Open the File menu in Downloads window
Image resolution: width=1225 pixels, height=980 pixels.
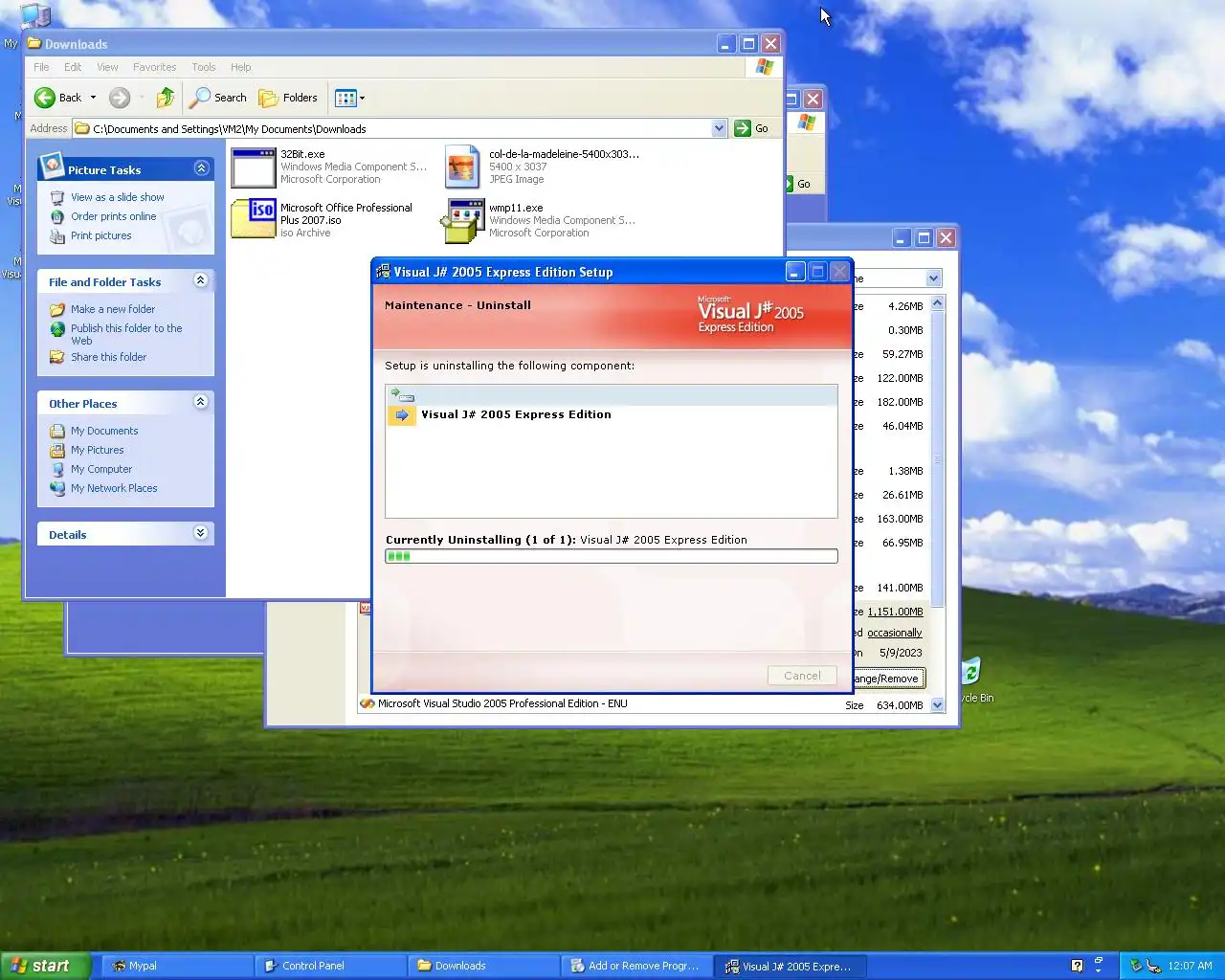pos(41,67)
